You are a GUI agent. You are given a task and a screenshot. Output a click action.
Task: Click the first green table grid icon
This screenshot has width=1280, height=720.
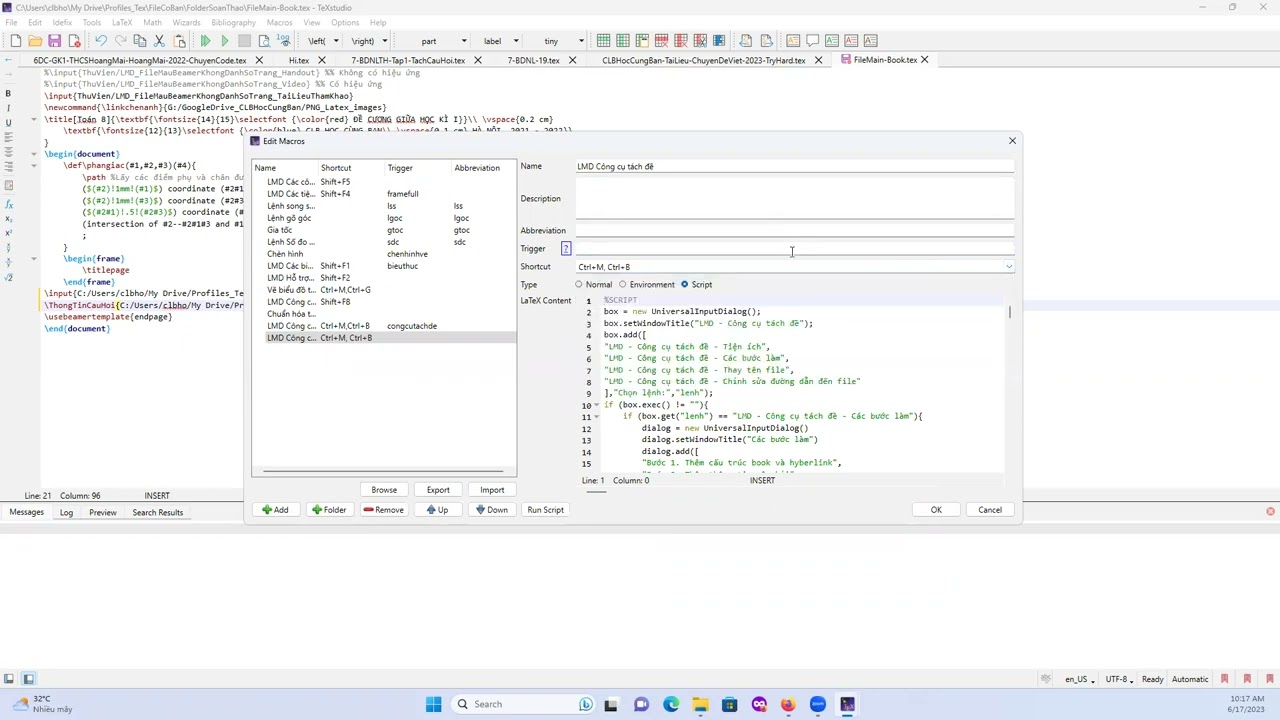603,41
